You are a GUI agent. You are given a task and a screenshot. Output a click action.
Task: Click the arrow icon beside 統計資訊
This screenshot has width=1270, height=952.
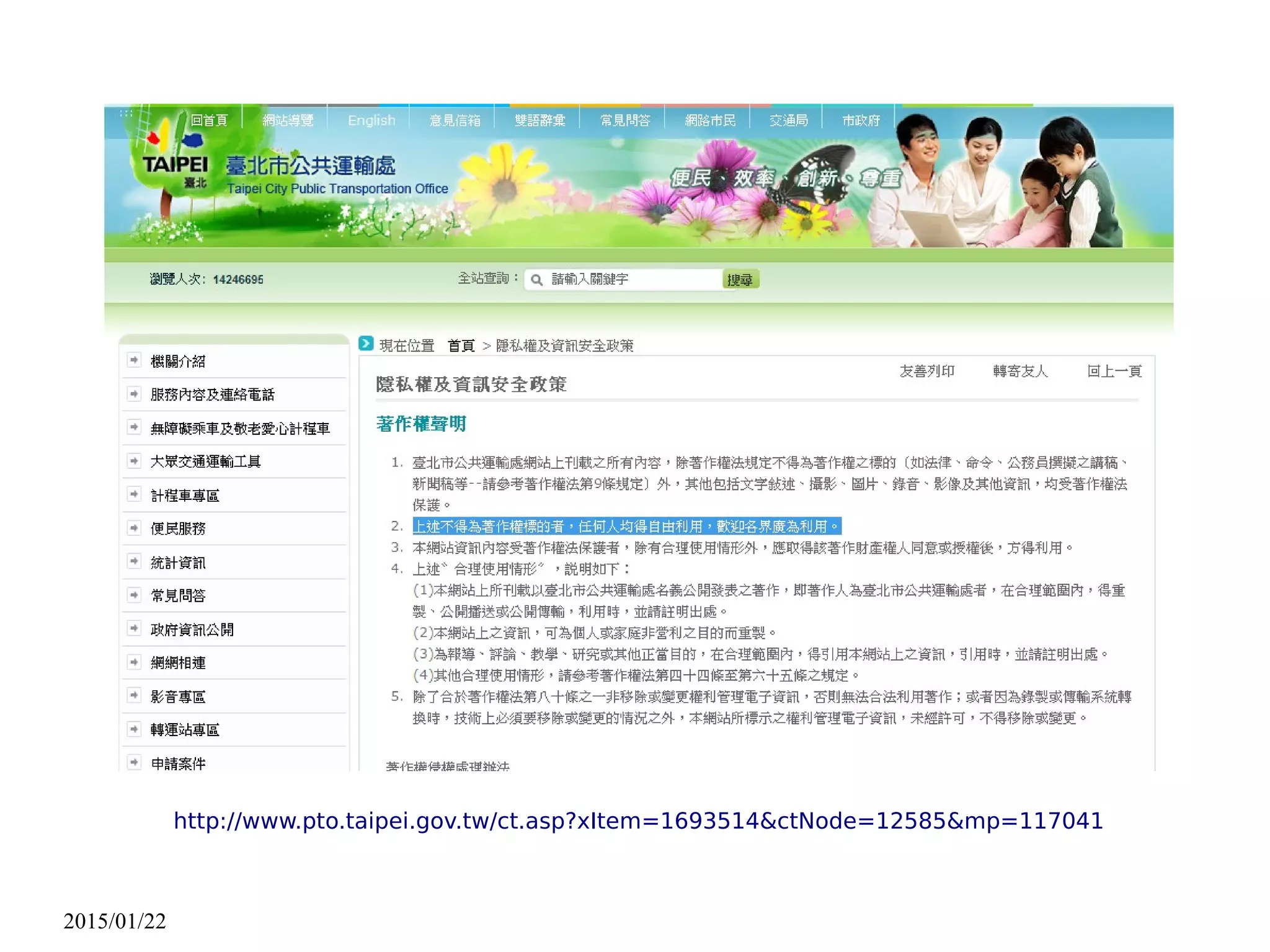[x=134, y=561]
